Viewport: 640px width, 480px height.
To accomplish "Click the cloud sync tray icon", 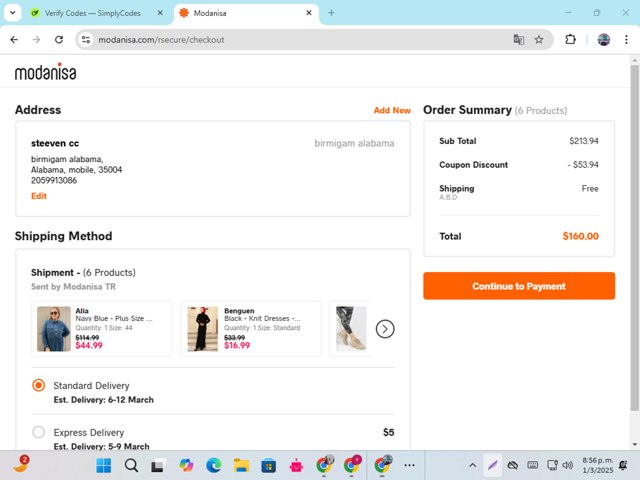I will click(513, 465).
